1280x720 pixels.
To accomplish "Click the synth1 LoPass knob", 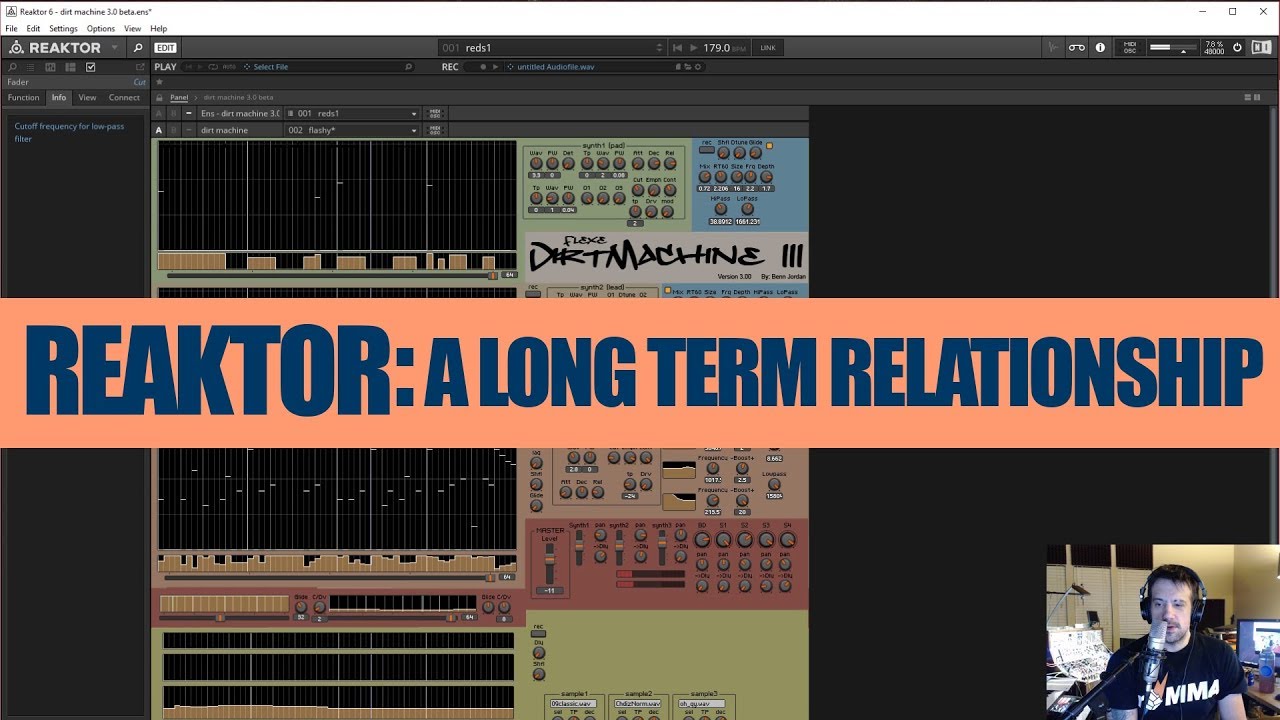I will (x=747, y=209).
